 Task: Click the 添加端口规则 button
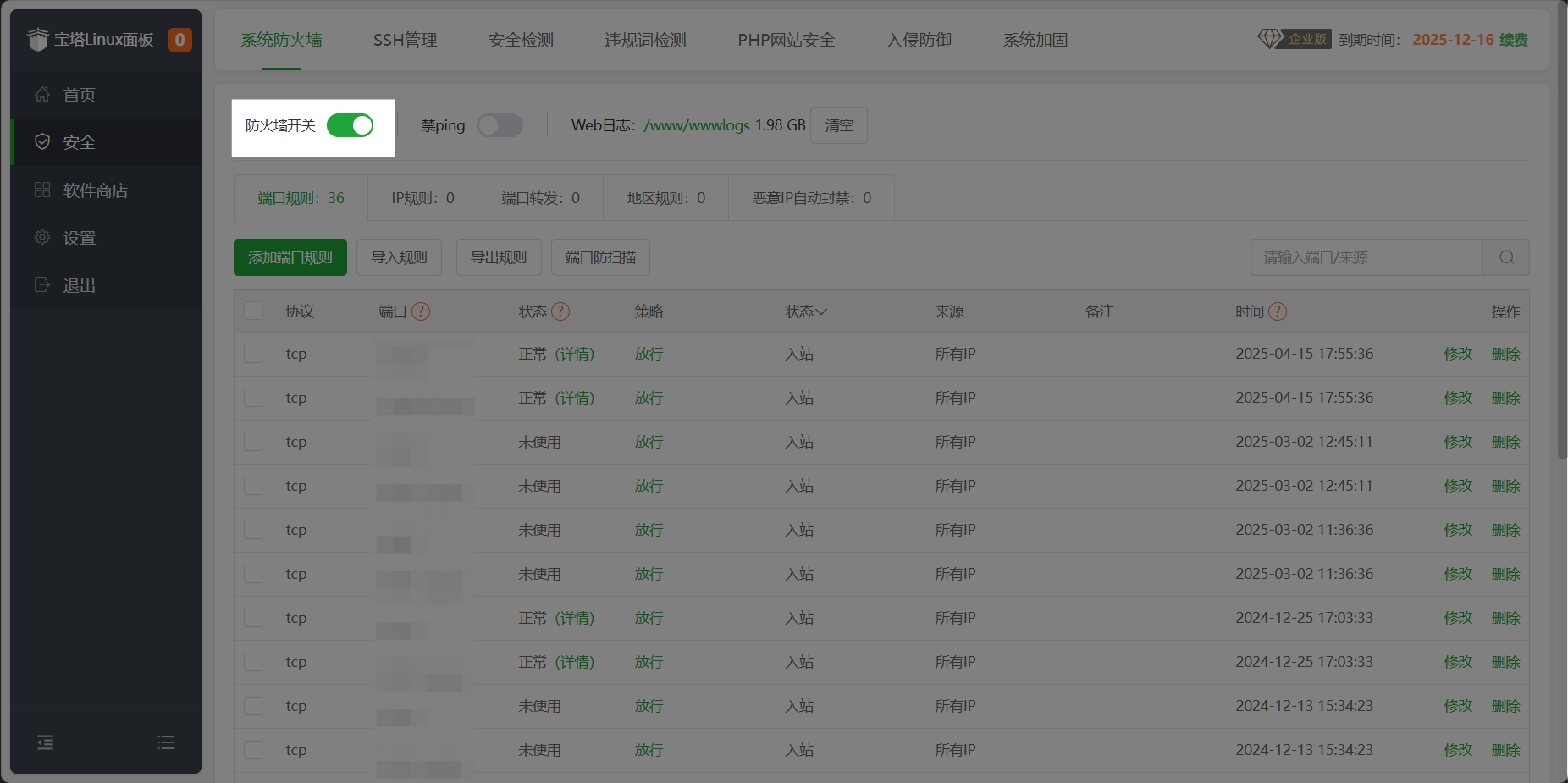tap(290, 257)
